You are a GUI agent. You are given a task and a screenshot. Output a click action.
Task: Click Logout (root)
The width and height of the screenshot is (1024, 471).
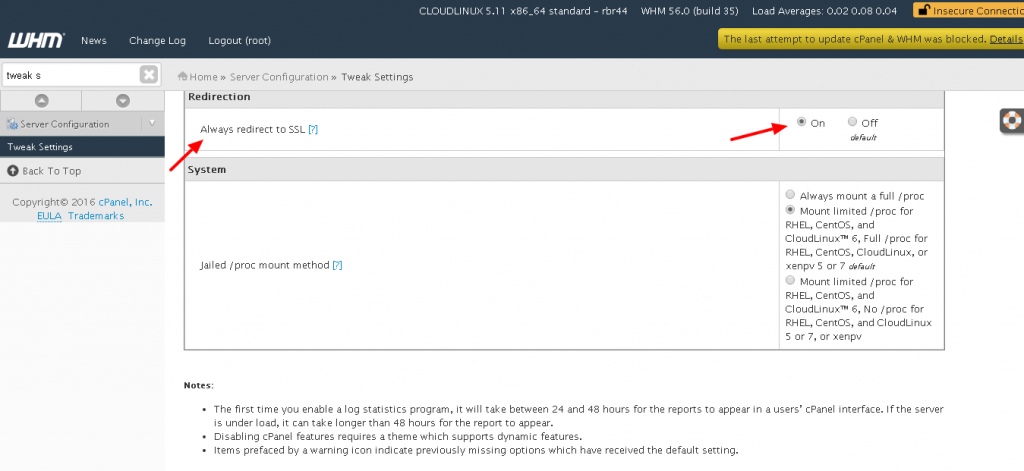click(x=239, y=41)
